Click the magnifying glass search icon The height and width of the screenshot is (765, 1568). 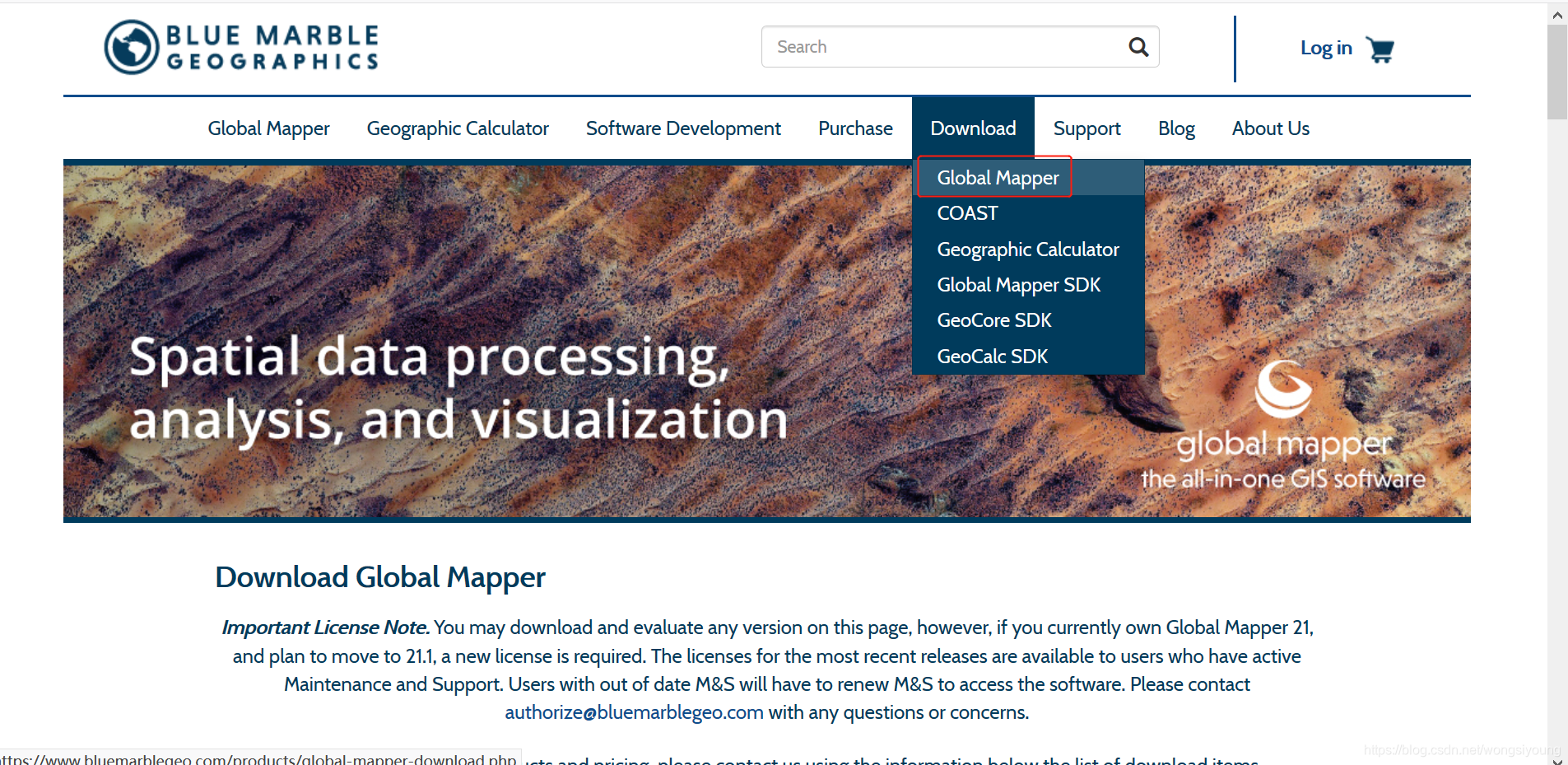(1138, 47)
